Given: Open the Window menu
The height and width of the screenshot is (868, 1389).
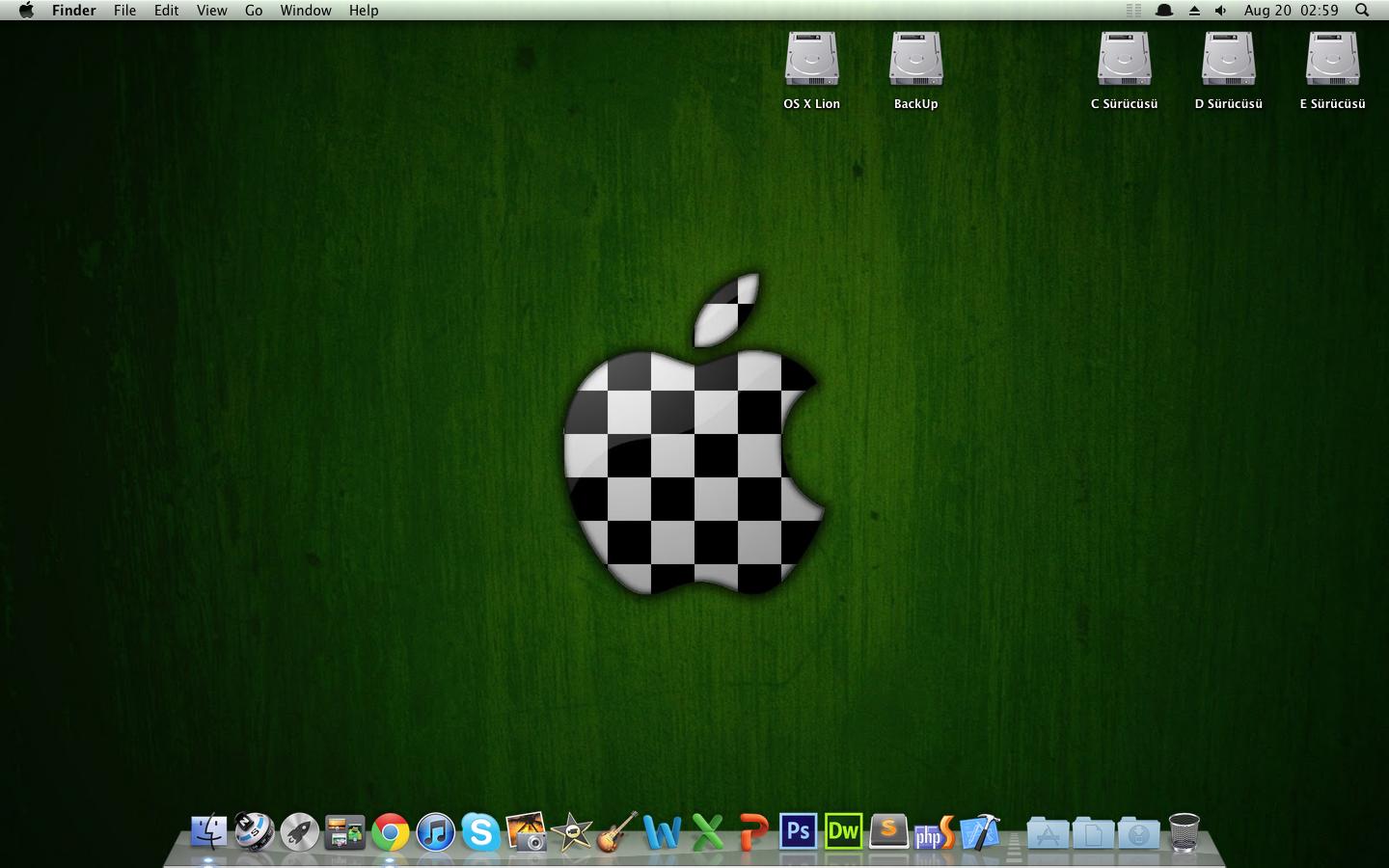Looking at the screenshot, I should coord(306,11).
